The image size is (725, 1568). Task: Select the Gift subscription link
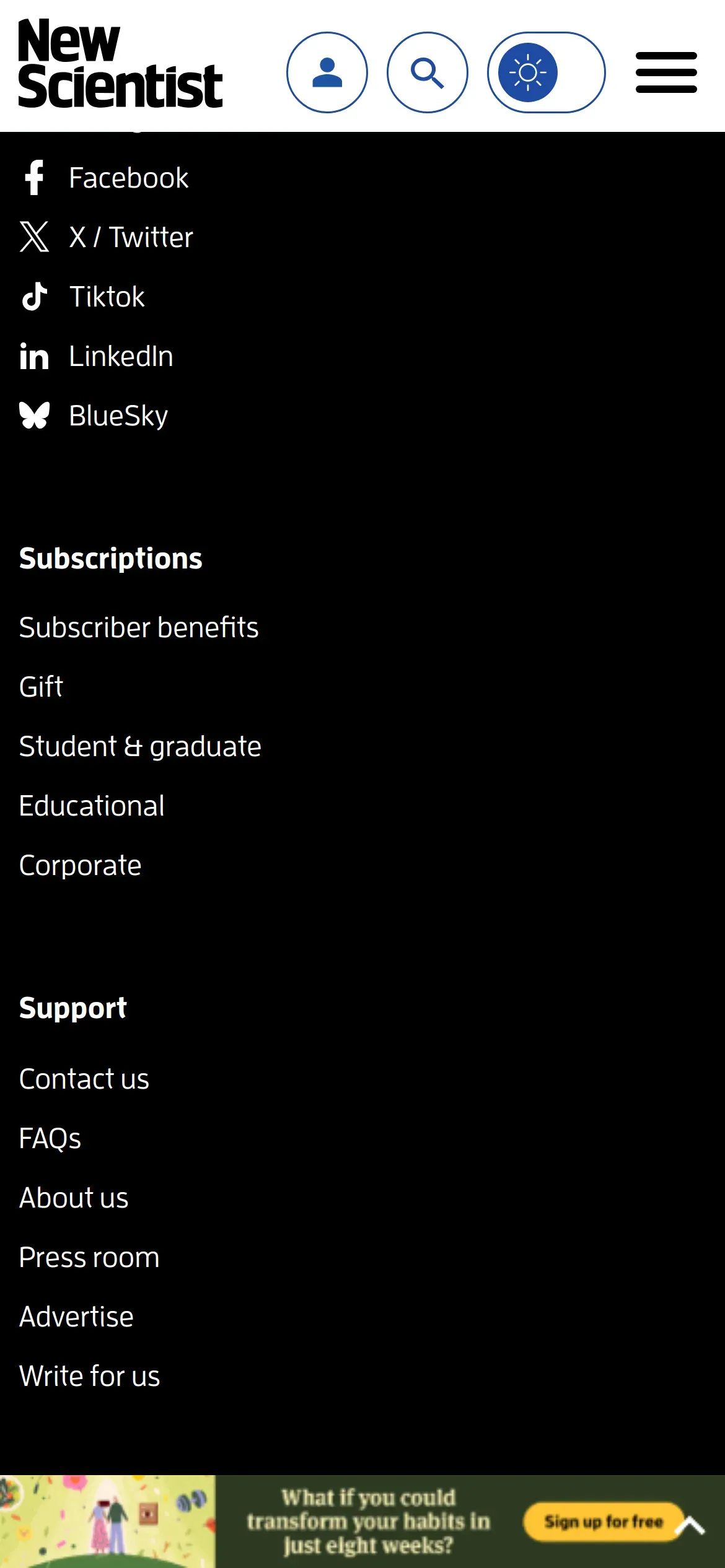coord(41,687)
